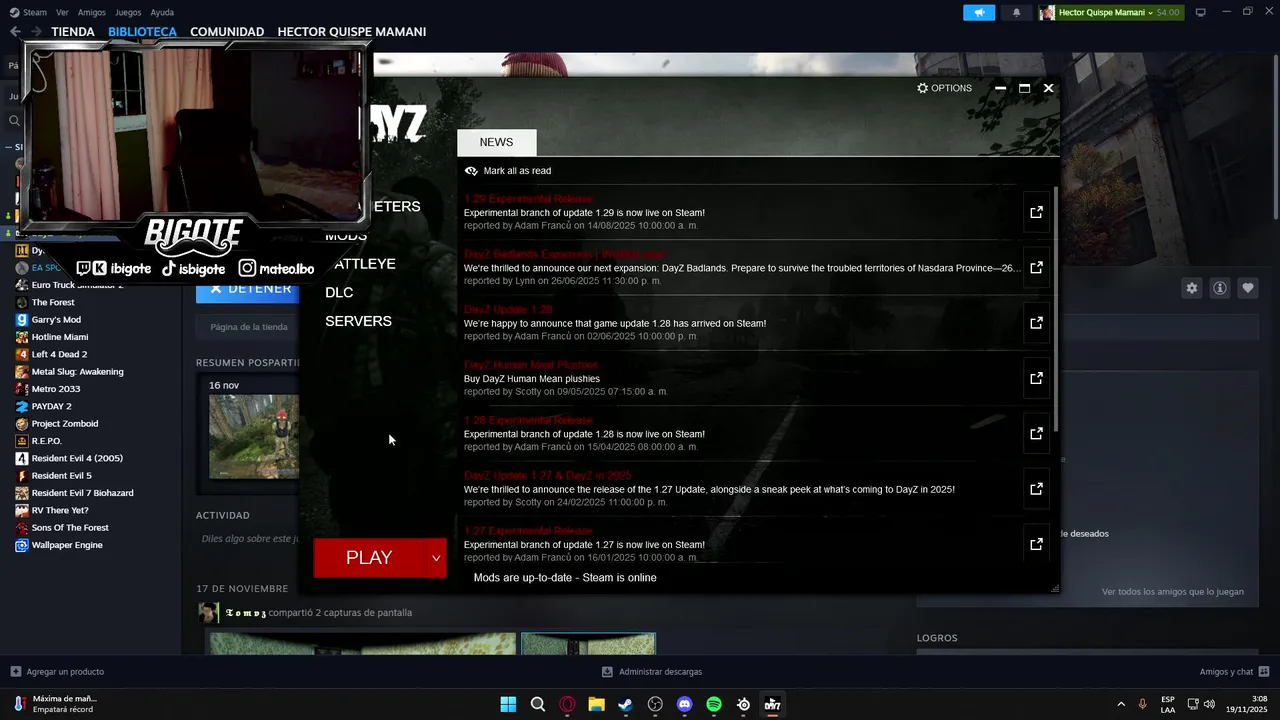Open external link for Human Meat Plushies news
The width and height of the screenshot is (1280, 720).
click(1036, 378)
